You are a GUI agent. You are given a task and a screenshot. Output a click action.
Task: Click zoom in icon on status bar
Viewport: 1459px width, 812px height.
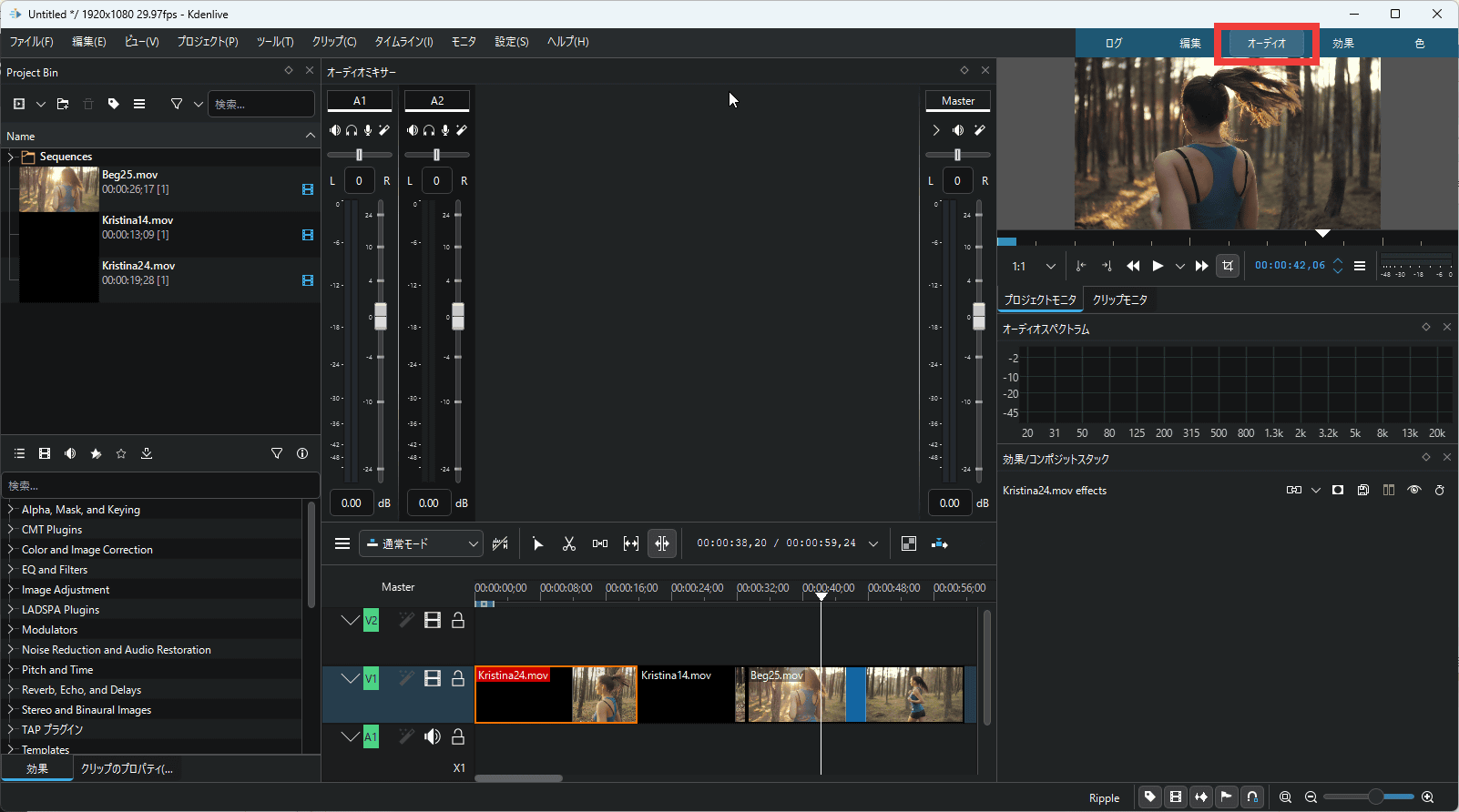pyautogui.click(x=1427, y=797)
